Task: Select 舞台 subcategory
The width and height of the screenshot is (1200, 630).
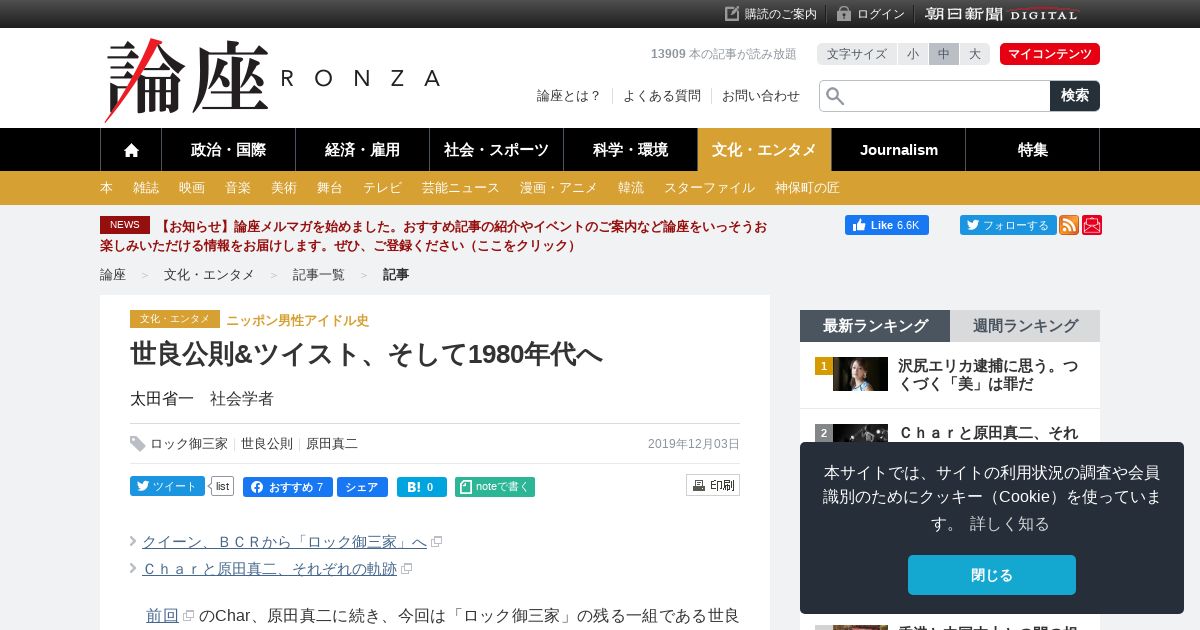Action: [330, 188]
